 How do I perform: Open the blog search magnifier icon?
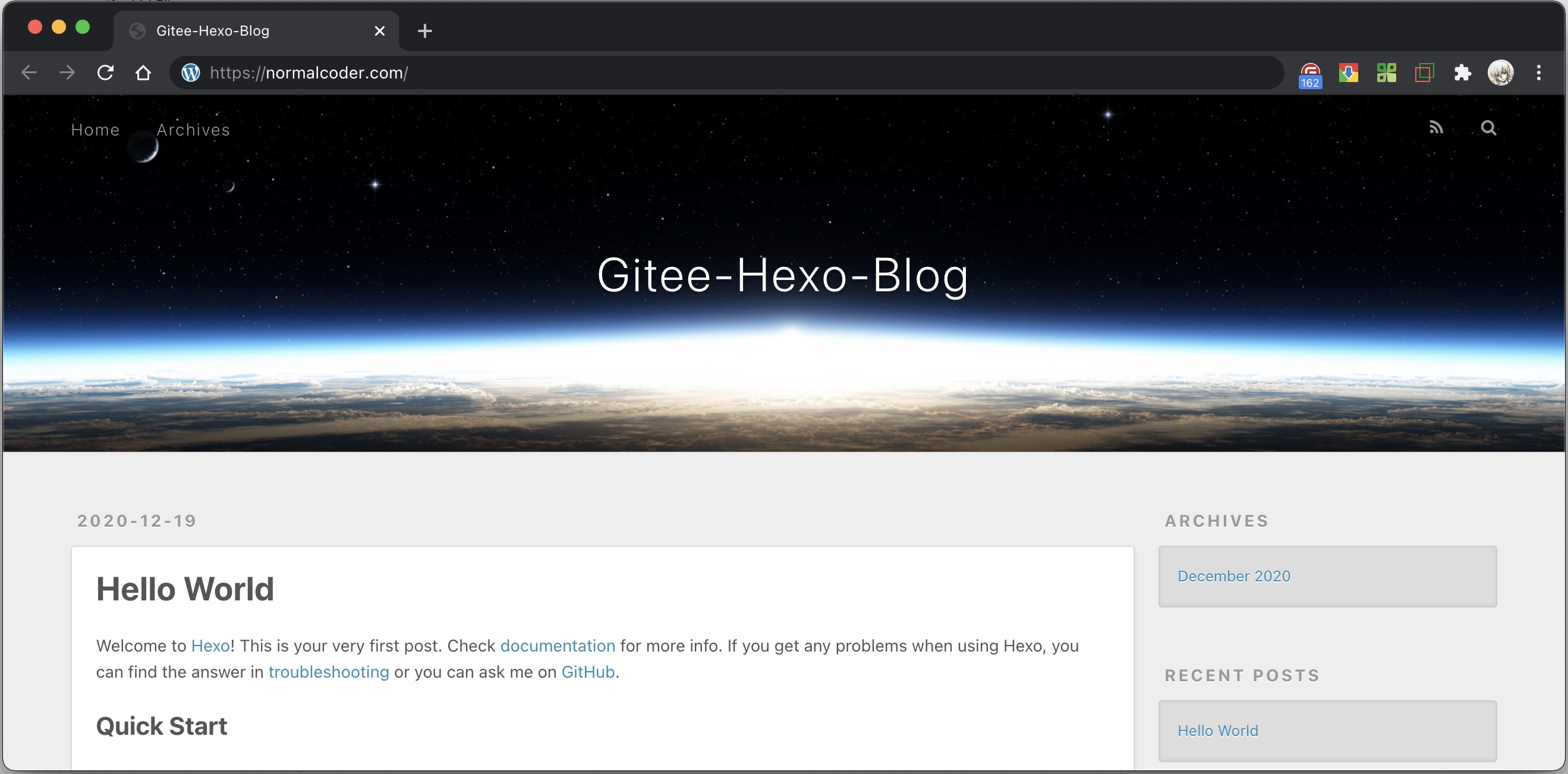[1488, 128]
